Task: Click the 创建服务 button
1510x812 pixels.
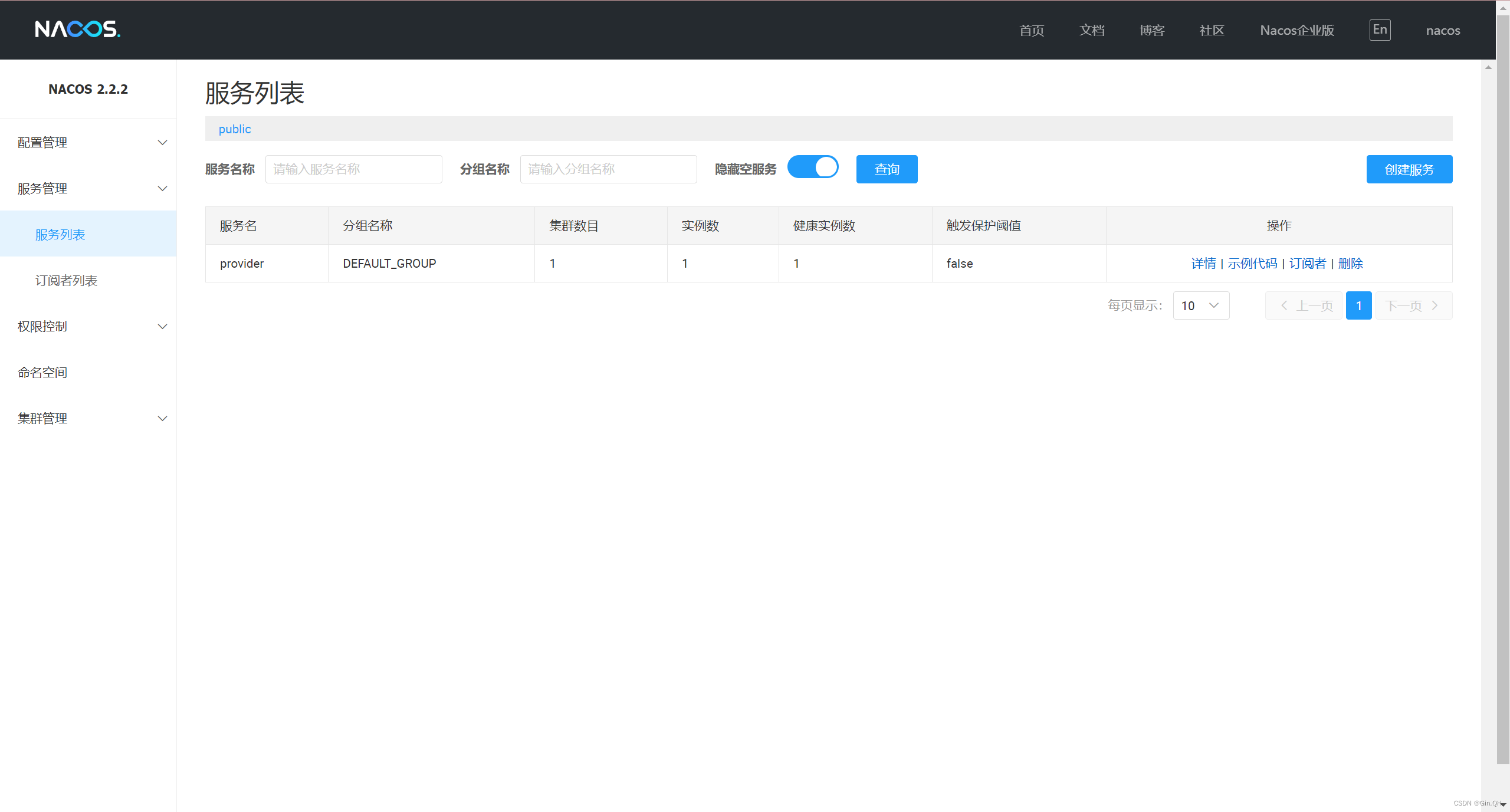Action: point(1409,169)
